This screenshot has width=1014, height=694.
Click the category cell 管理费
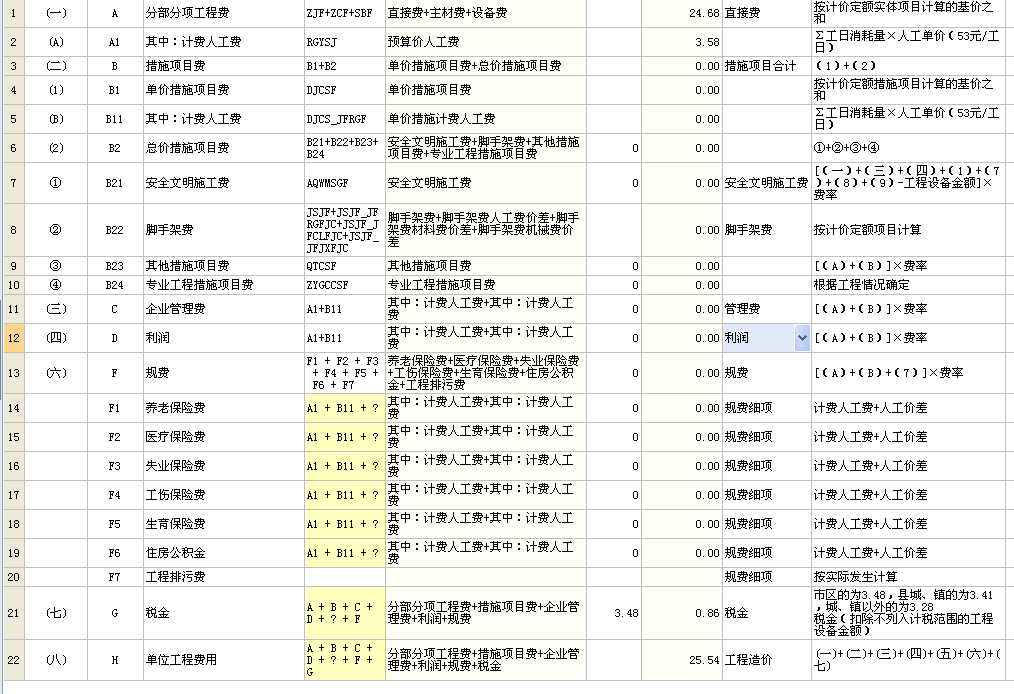(766, 309)
